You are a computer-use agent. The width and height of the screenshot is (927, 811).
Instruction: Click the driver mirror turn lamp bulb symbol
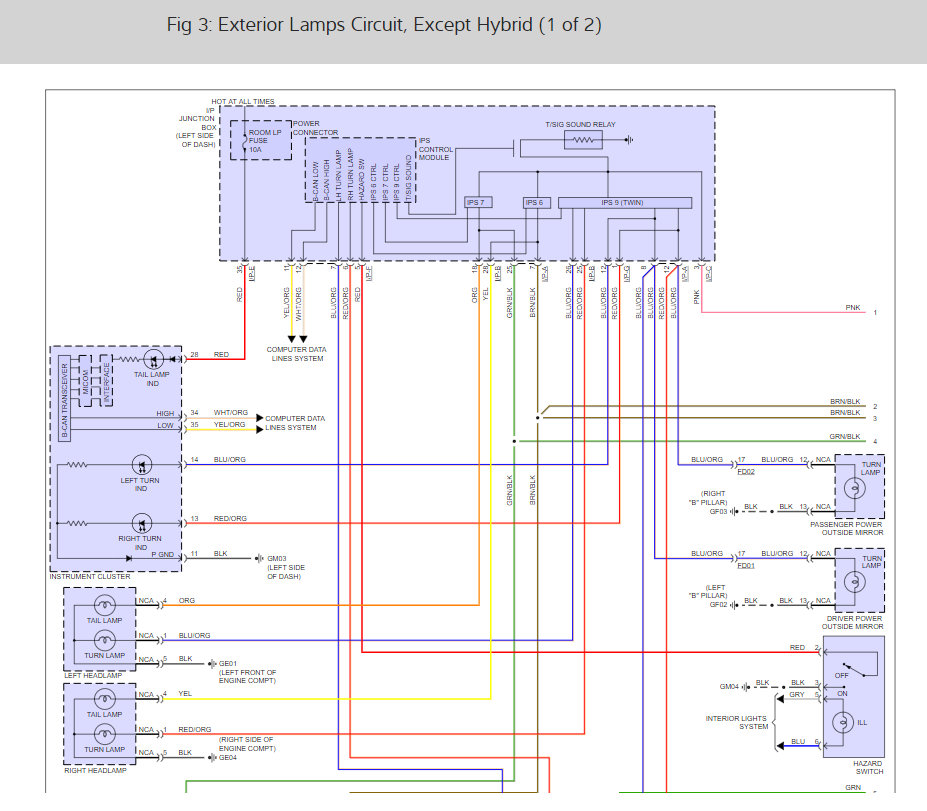[855, 582]
